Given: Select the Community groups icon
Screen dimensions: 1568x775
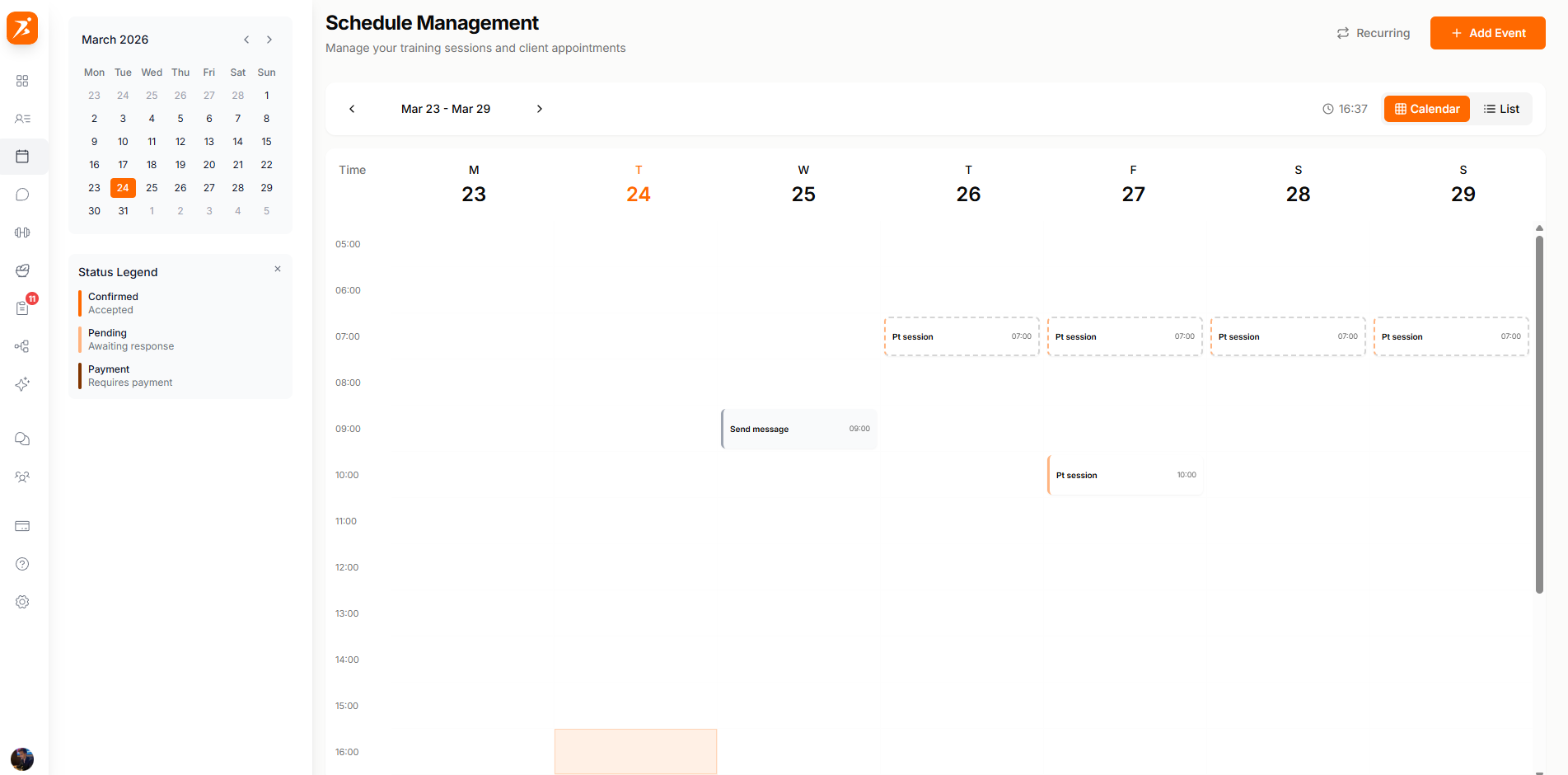Looking at the screenshot, I should [x=22, y=477].
